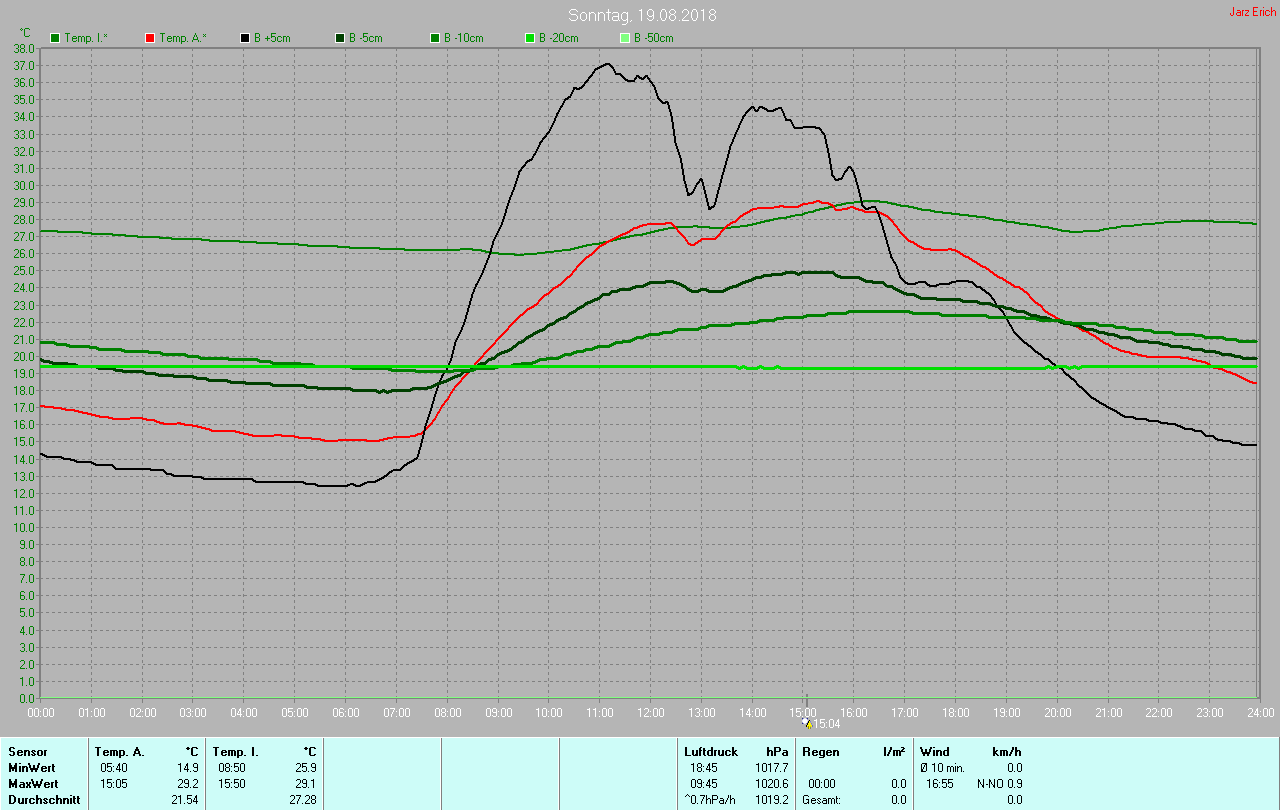Click the 'Wind' column header
Image resolution: width=1280 pixels, height=810 pixels.
pos(934,751)
